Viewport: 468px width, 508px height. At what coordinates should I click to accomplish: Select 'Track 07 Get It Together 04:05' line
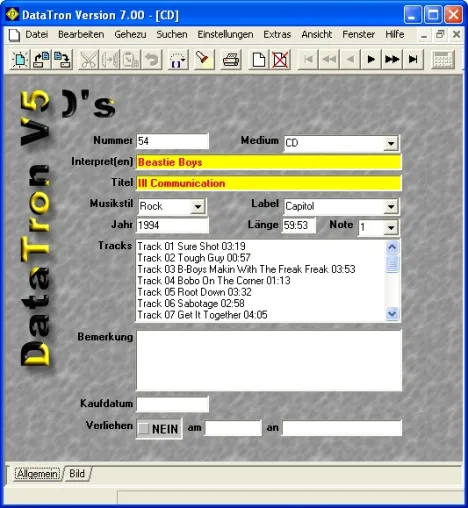[x=203, y=315]
